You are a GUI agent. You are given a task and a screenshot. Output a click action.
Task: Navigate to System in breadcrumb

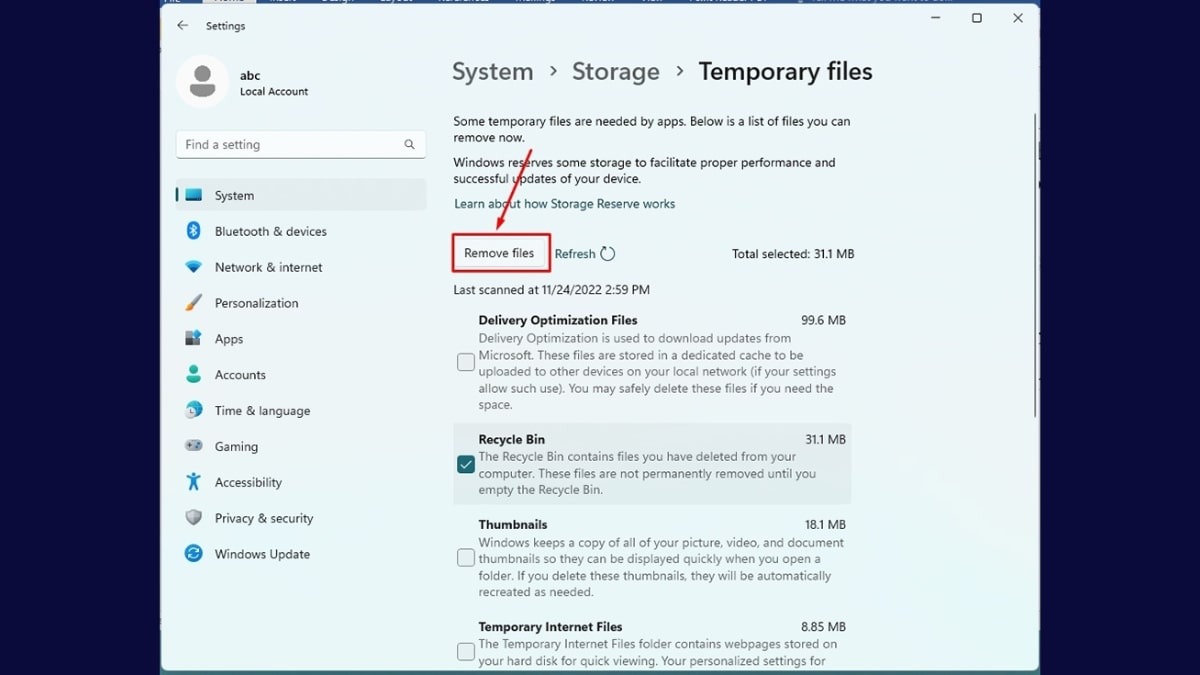[x=493, y=72]
